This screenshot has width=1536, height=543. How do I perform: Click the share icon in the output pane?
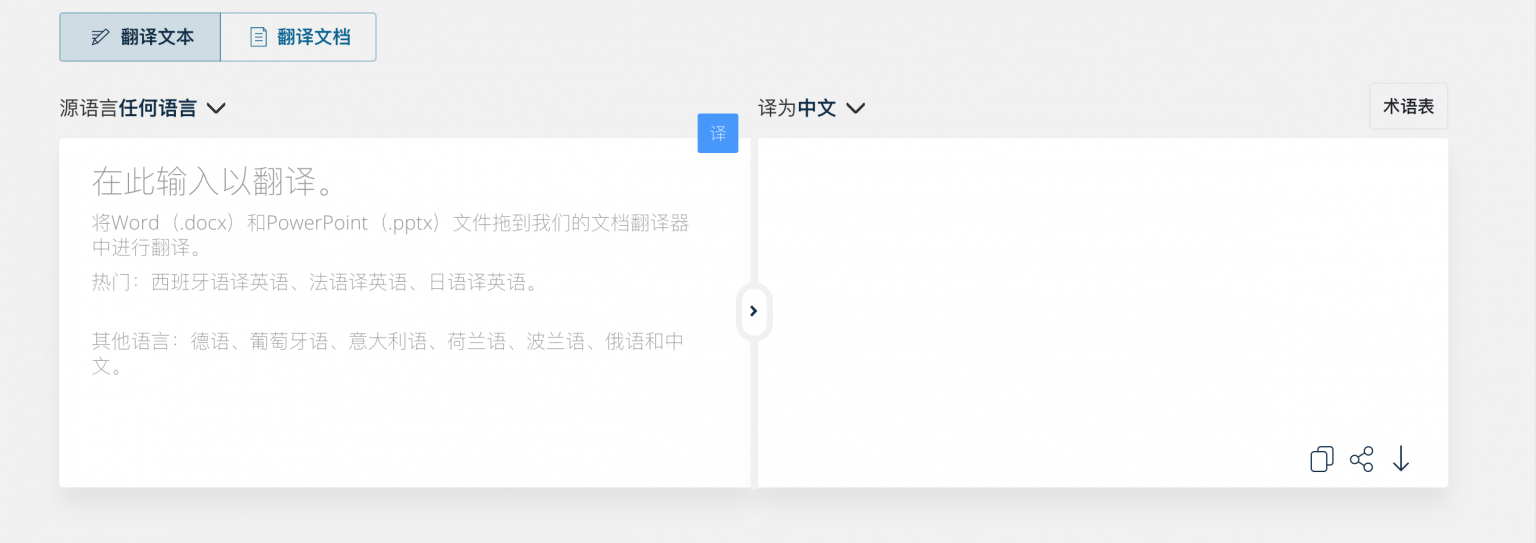[x=1361, y=459]
